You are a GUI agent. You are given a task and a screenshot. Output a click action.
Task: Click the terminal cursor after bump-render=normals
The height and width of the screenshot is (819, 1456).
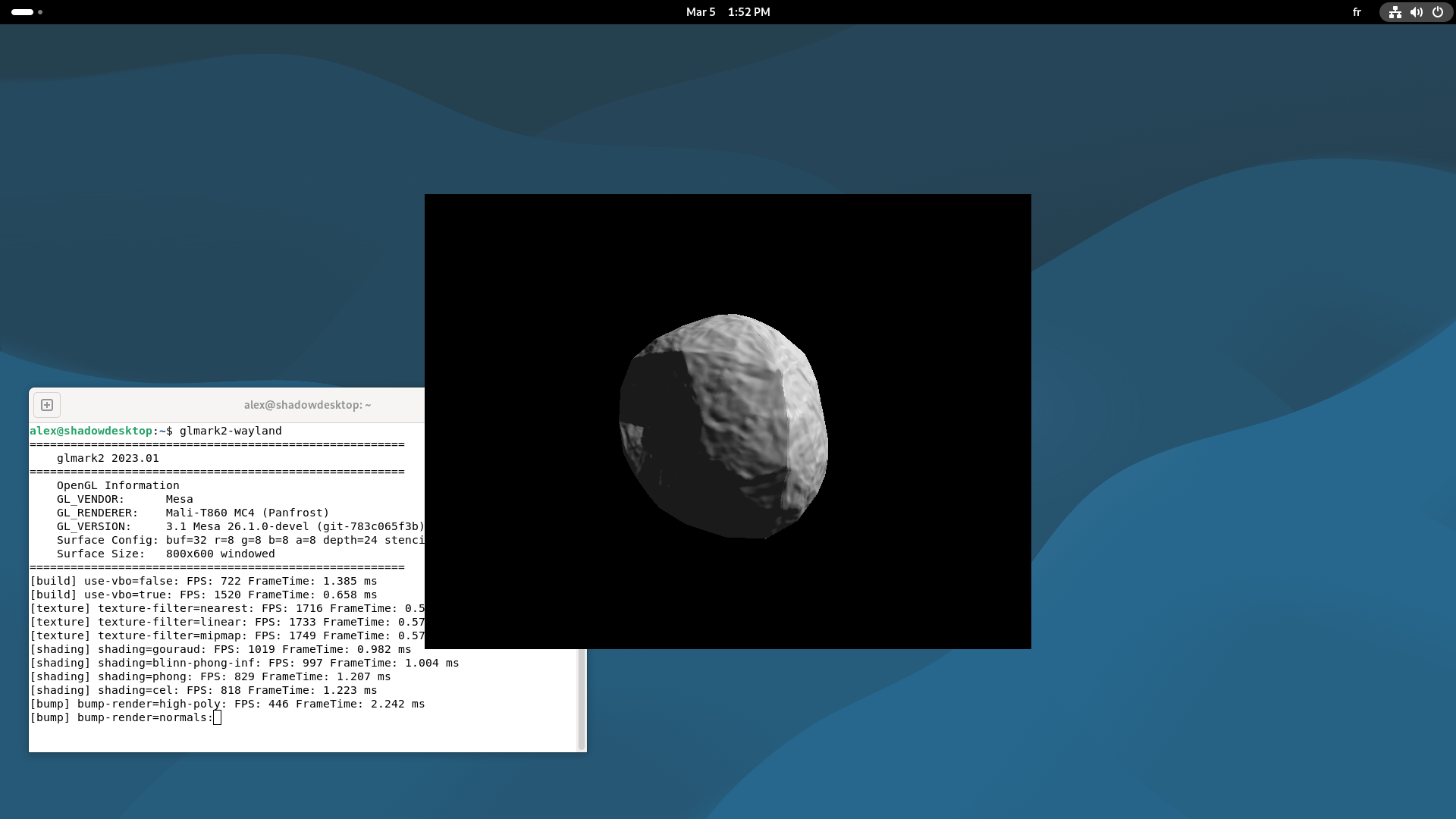coord(217,717)
